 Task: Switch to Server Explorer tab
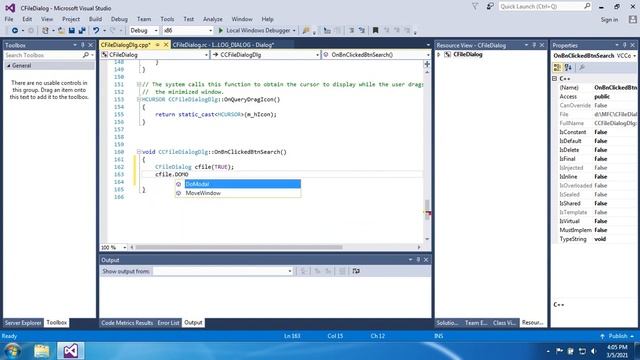tap(23, 323)
